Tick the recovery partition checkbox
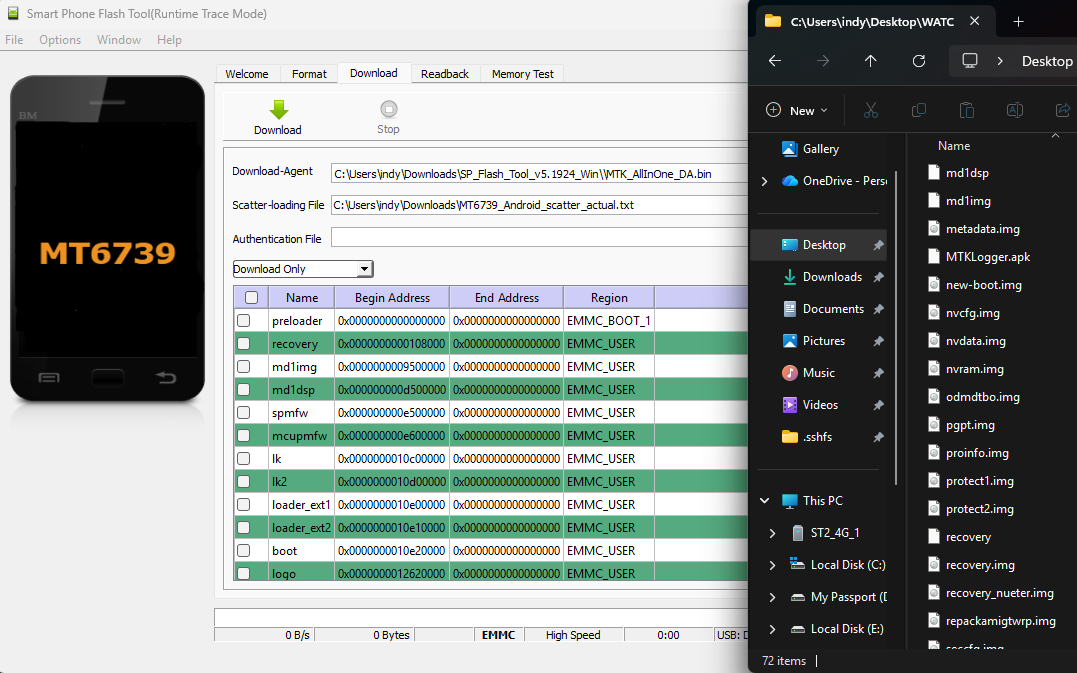 coord(243,344)
